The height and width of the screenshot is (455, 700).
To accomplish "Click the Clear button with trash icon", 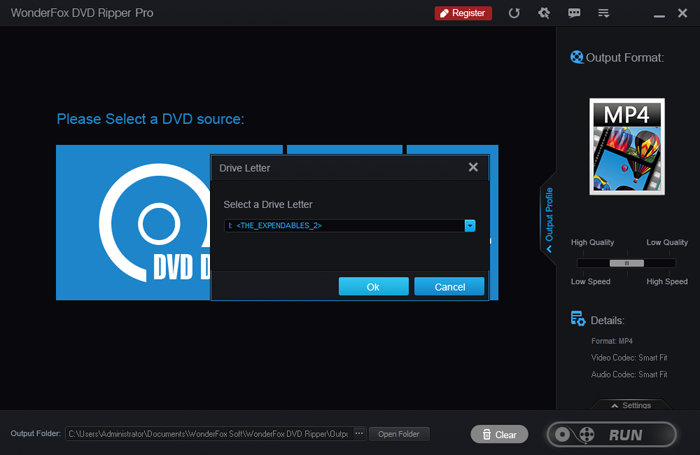I will [499, 434].
